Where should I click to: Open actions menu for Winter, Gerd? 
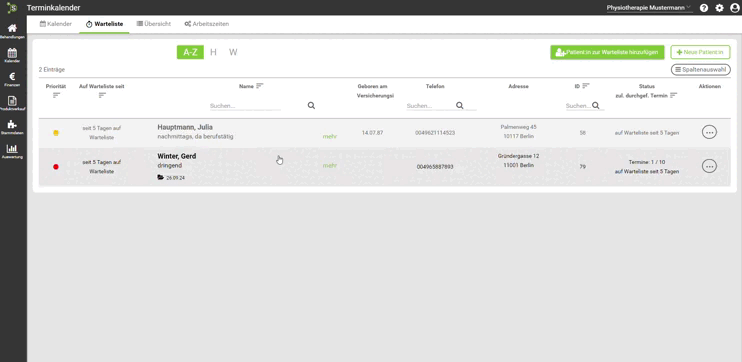(x=709, y=166)
